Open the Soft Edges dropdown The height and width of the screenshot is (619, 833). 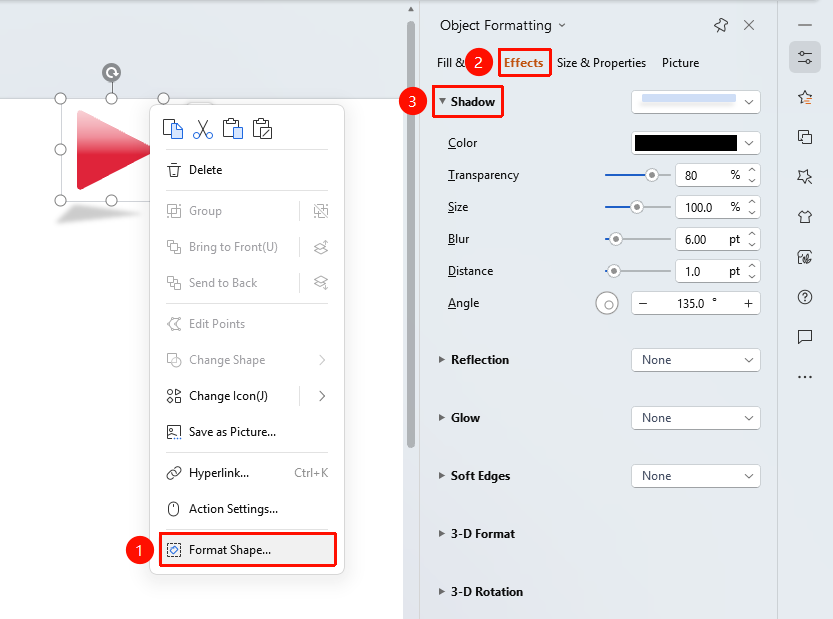pyautogui.click(x=696, y=476)
